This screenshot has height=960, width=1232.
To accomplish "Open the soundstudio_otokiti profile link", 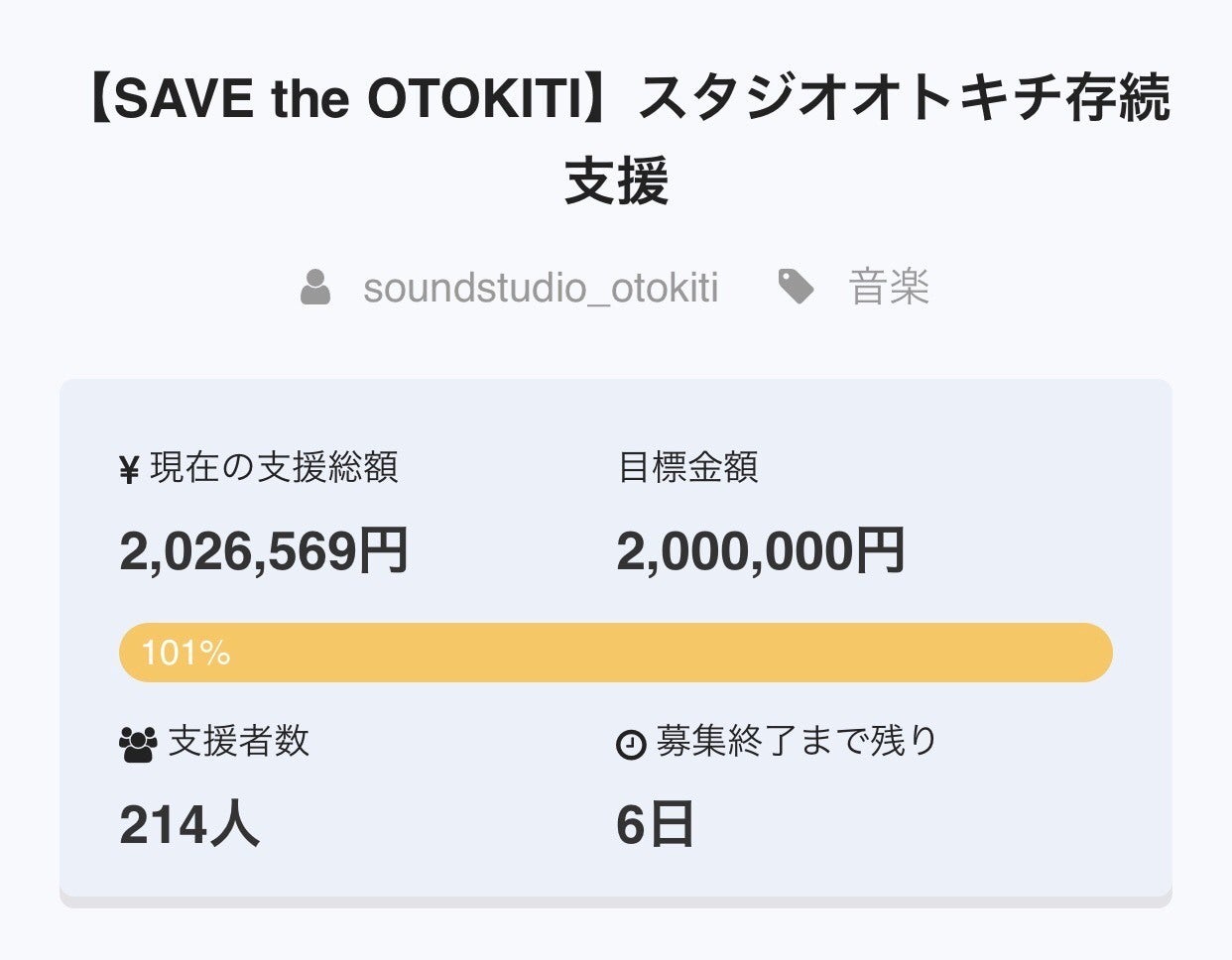I will pos(541,289).
